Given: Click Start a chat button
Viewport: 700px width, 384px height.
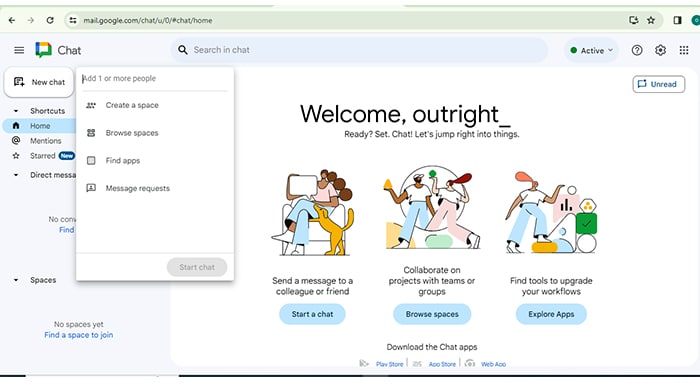Looking at the screenshot, I should (x=312, y=314).
